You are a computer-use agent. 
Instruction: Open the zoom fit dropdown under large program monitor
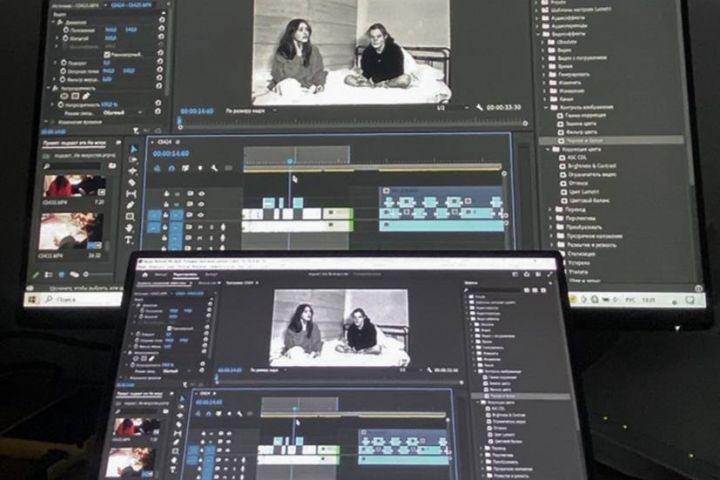click(251, 111)
